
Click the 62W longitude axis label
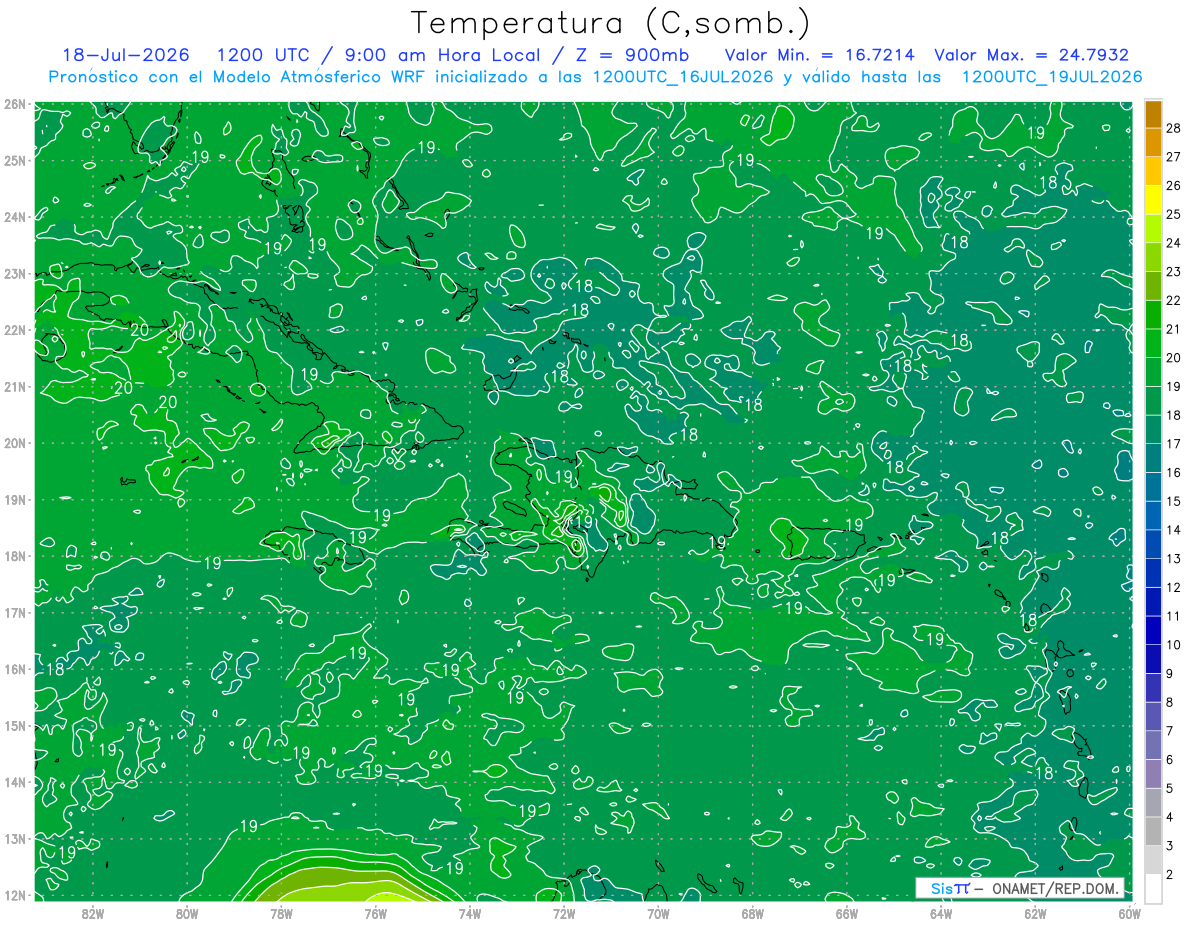point(1034,913)
